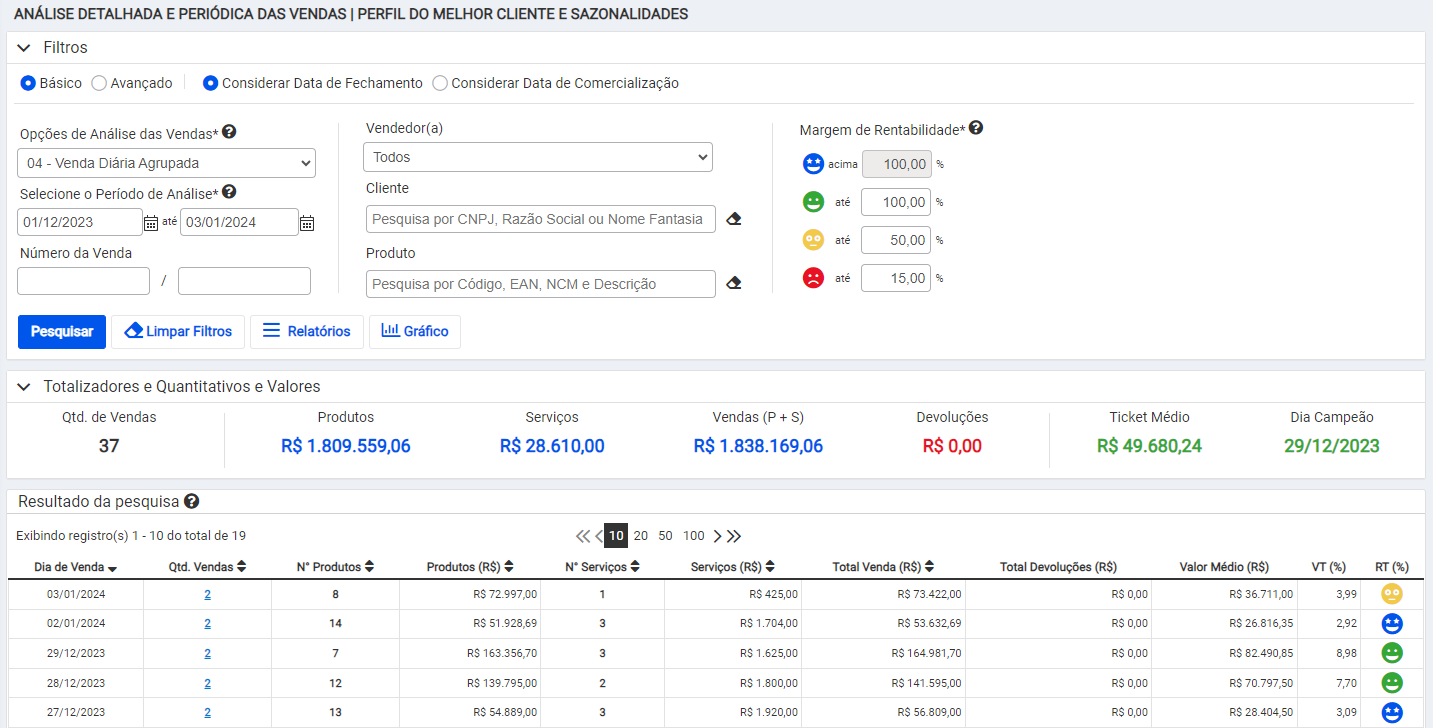Go to previous page of results
The height and width of the screenshot is (728, 1433).
599,536
